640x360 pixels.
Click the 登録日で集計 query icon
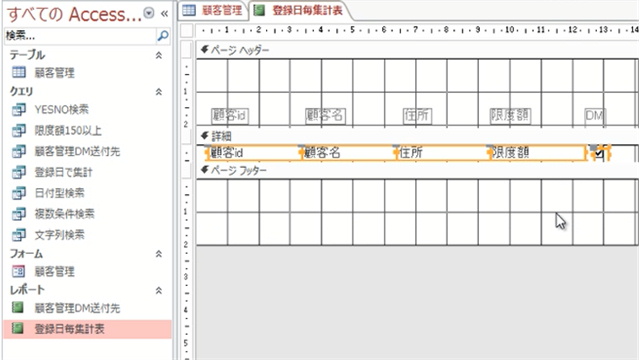click(x=19, y=172)
